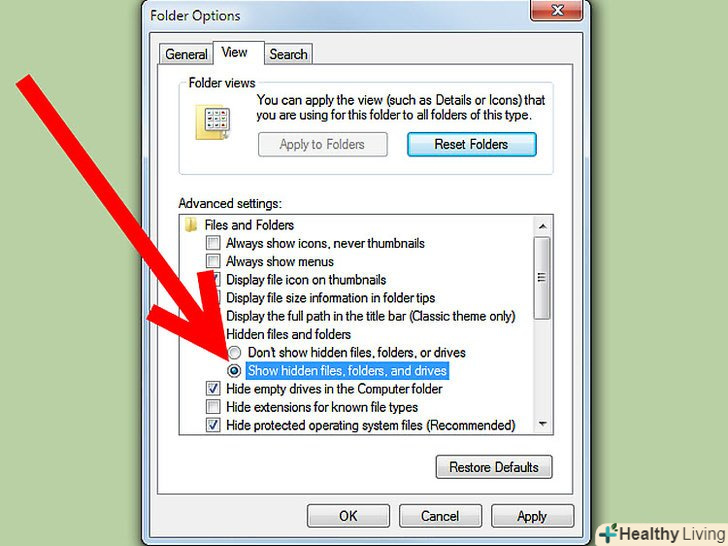Cancel the Folder Options dialog
Image resolution: width=728 pixels, height=546 pixels.
(x=440, y=516)
